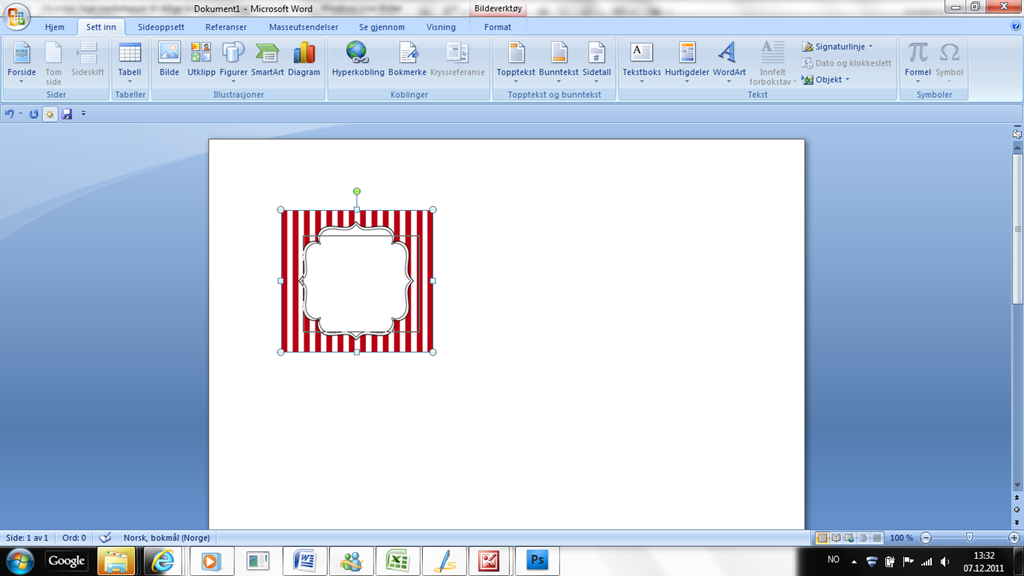Insert a blank page with Tom side
This screenshot has height=576, width=1024.
[x=54, y=62]
